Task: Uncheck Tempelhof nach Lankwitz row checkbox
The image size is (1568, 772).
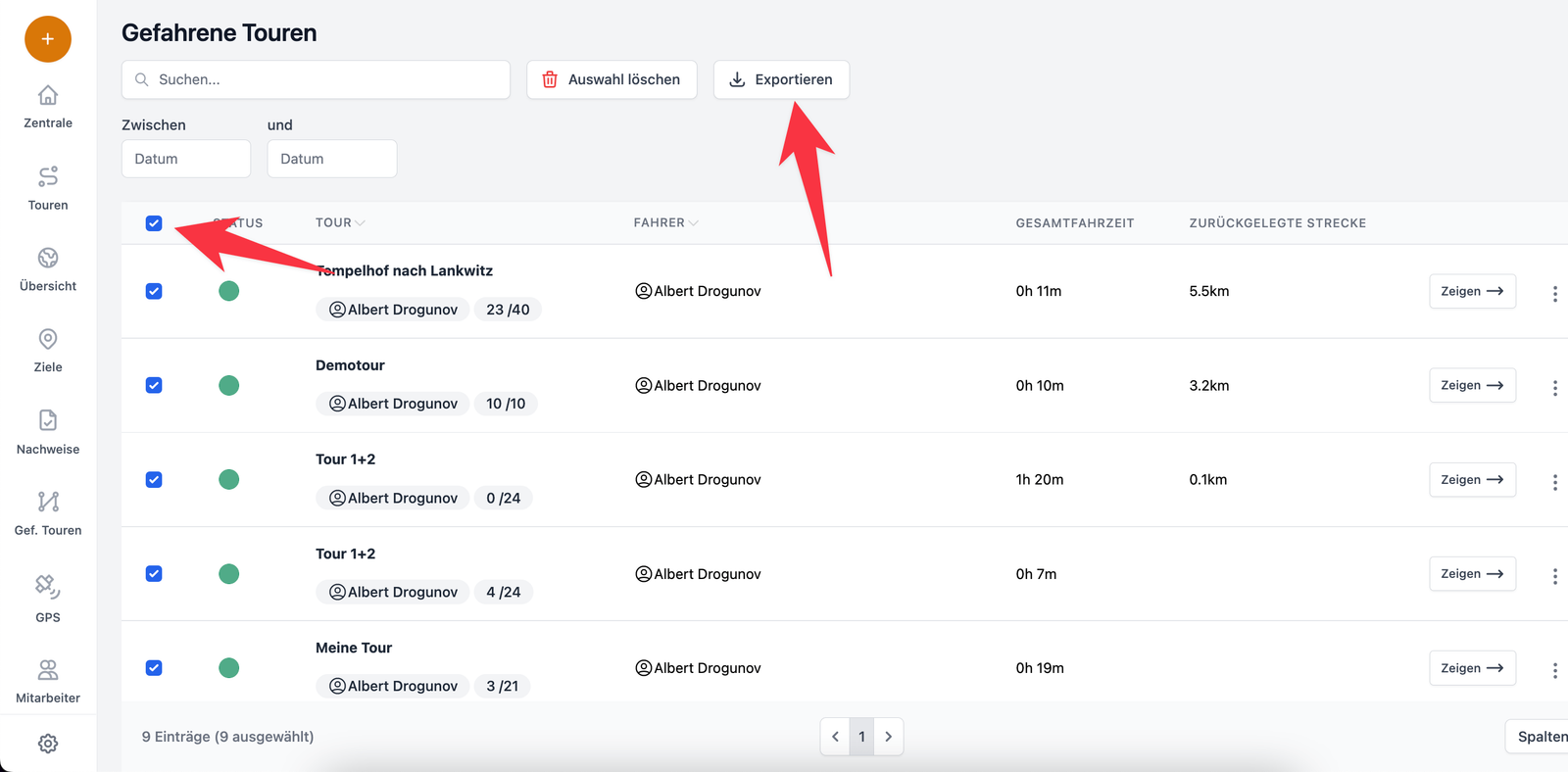Action: 154,291
